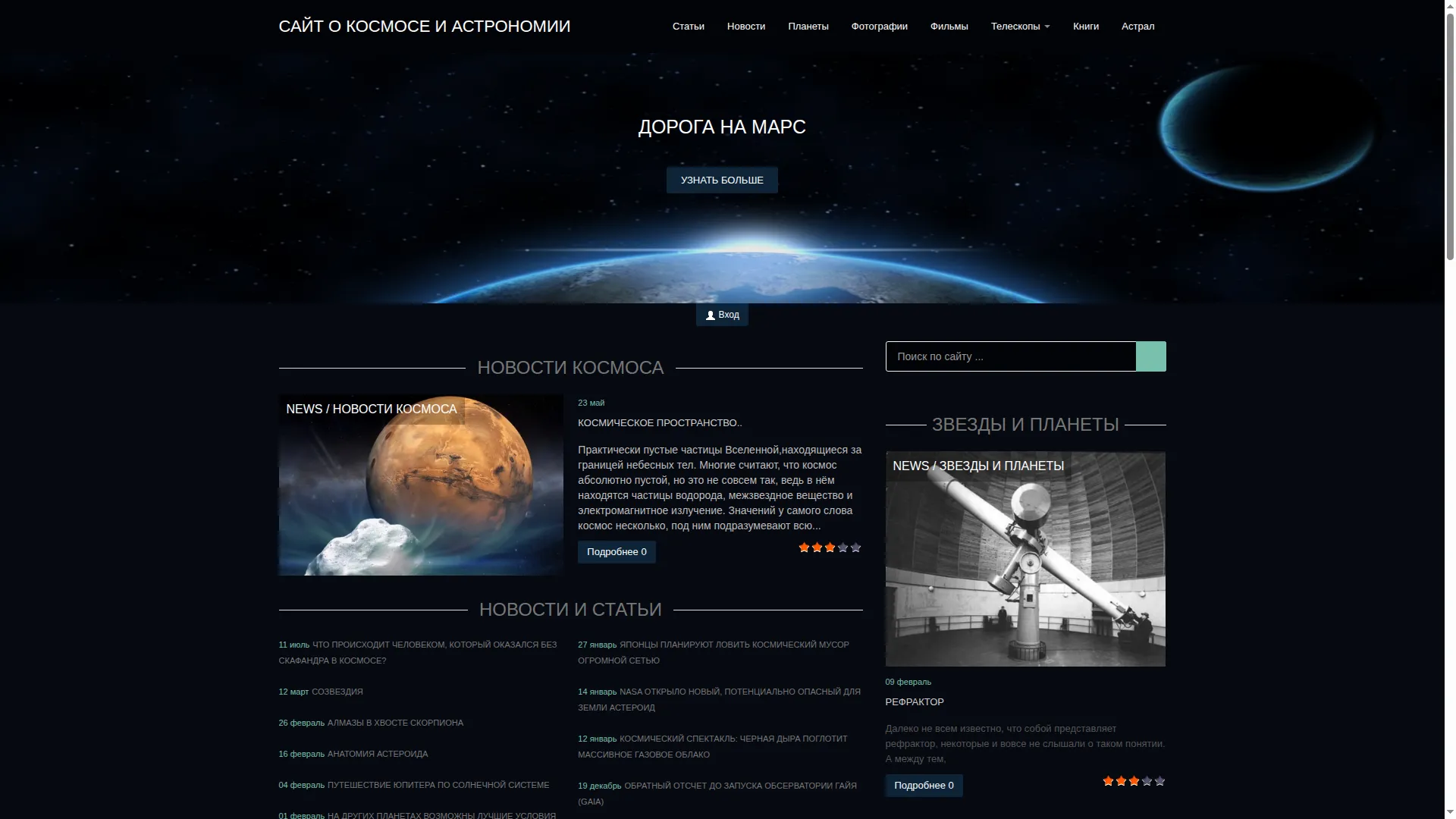Open news about human without spacesuit in space
The height and width of the screenshot is (819, 1456).
click(x=418, y=653)
